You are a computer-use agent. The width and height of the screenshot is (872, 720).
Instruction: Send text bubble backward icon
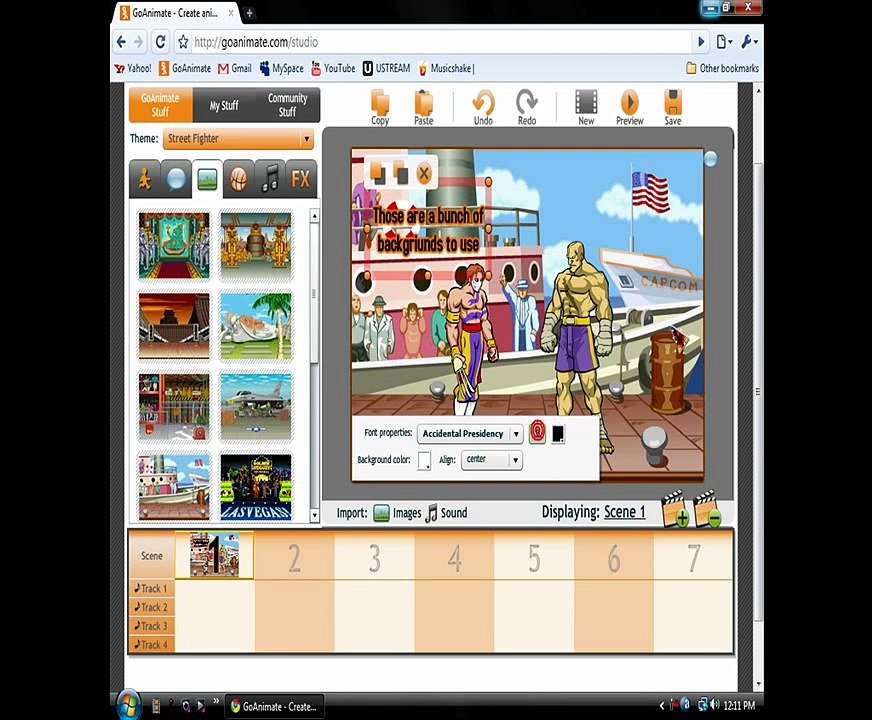400,173
